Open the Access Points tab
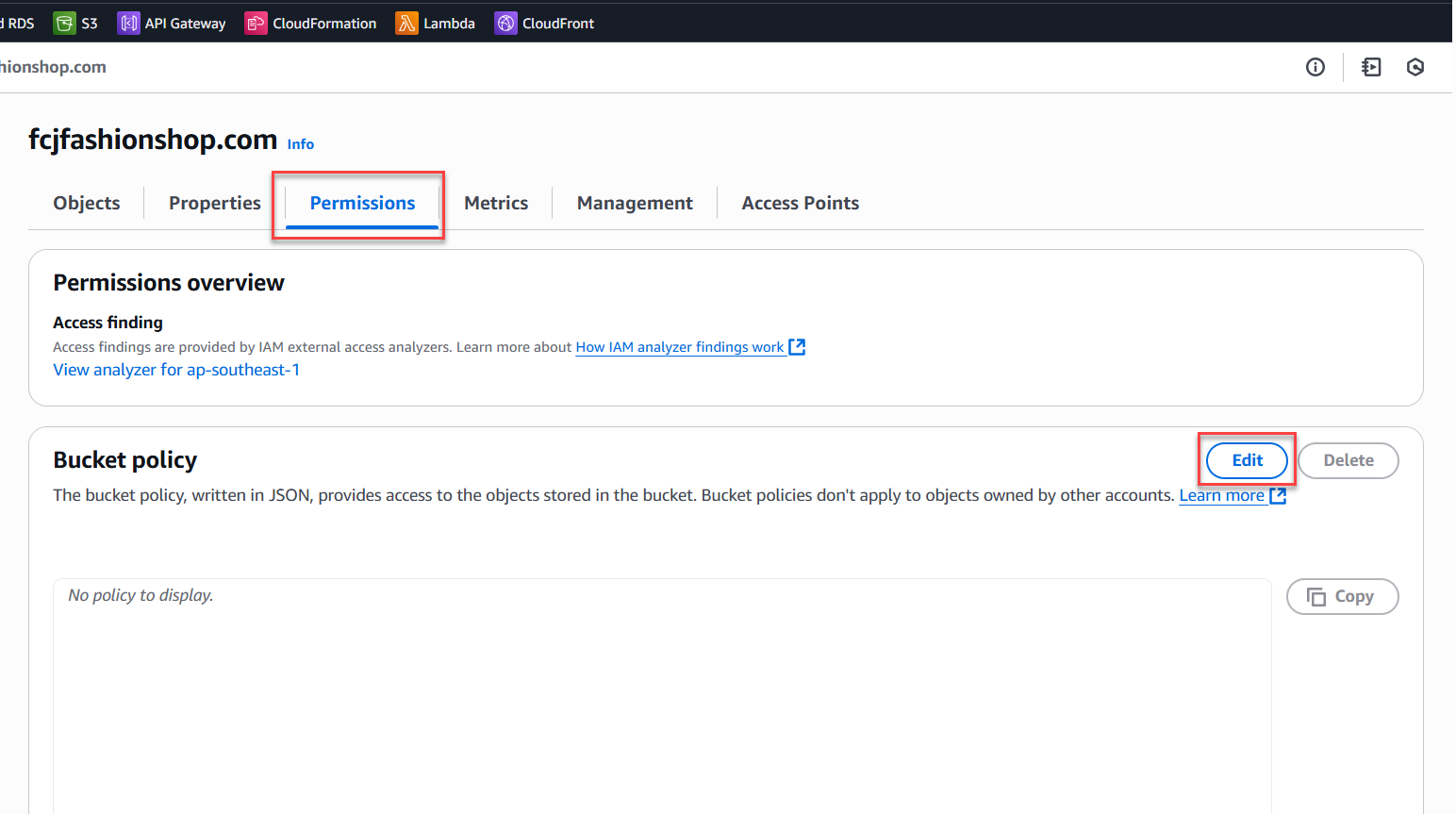This screenshot has width=1456, height=814. (801, 203)
